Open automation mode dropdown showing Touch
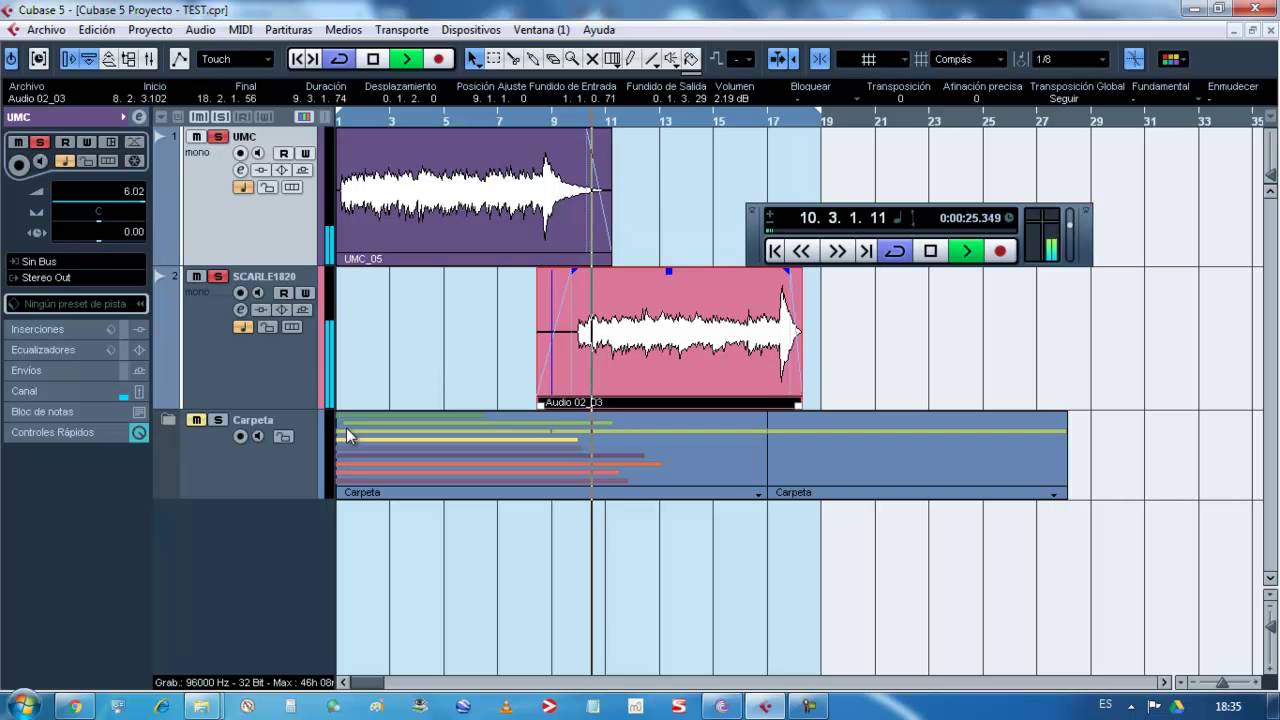This screenshot has height=720, width=1280. coord(236,59)
